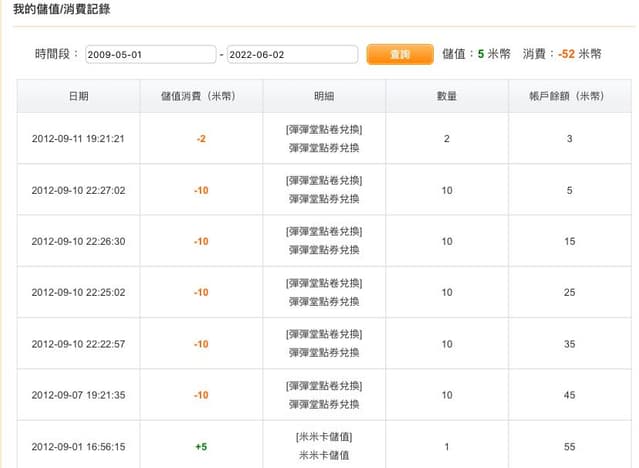Click the 2012-09-10 22:22:57 date cell
The height and width of the screenshot is (468, 639).
click(78, 344)
